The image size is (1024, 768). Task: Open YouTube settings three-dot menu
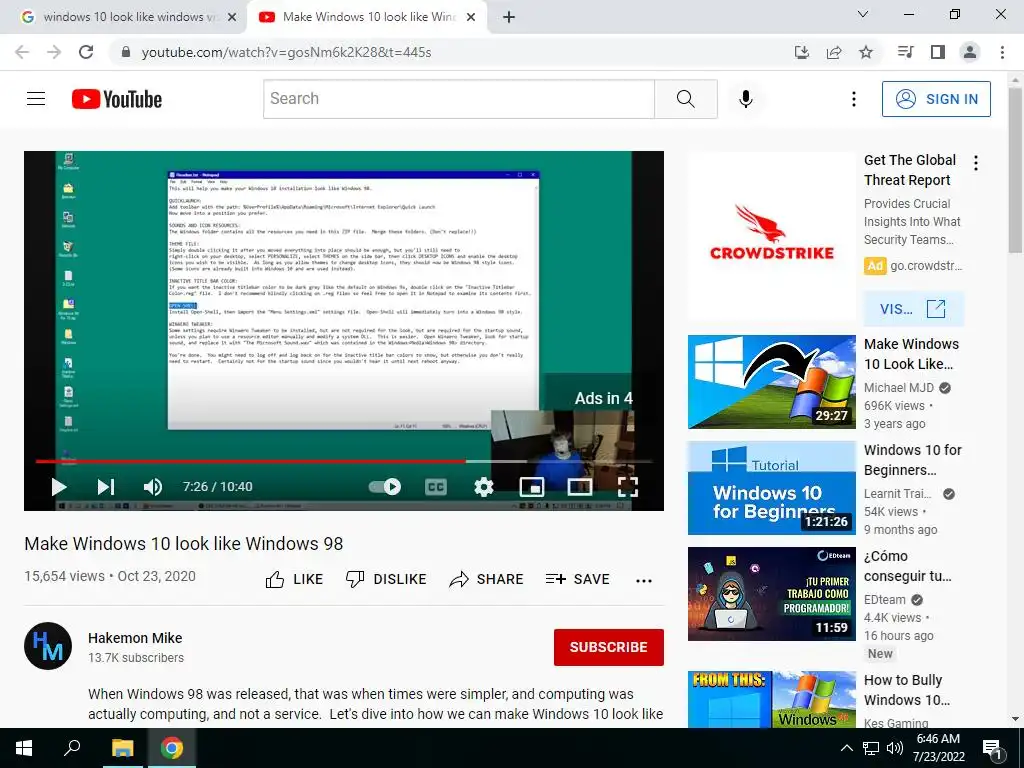(854, 99)
